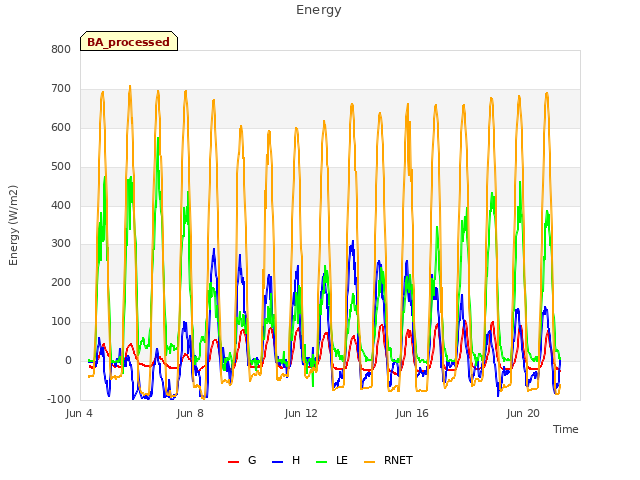
Task: Click the Jun 12 tick label
Action: (301, 413)
